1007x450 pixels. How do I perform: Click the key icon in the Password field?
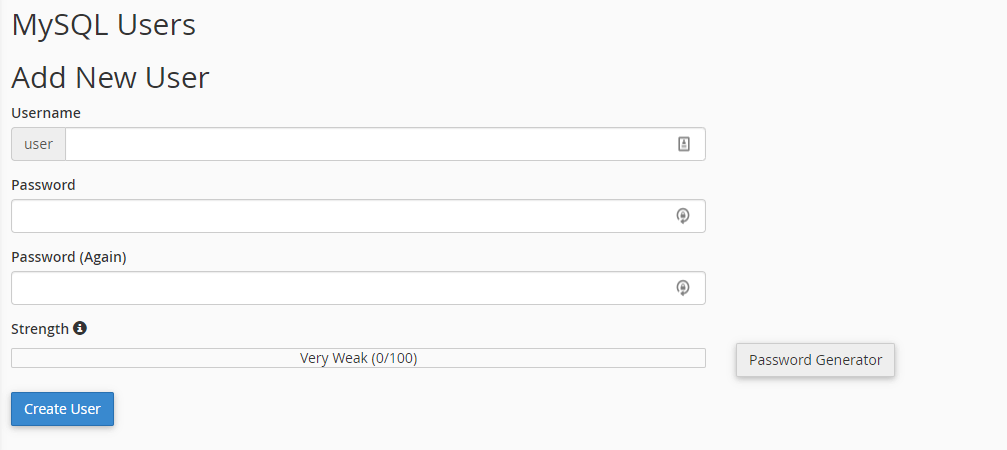(x=683, y=216)
